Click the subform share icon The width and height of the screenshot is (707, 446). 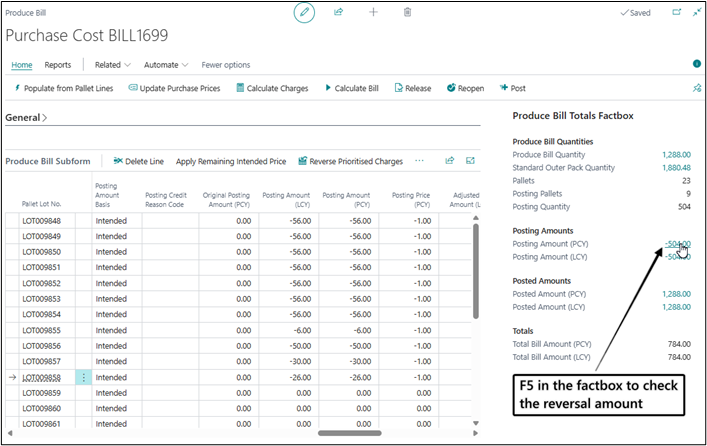(450, 161)
